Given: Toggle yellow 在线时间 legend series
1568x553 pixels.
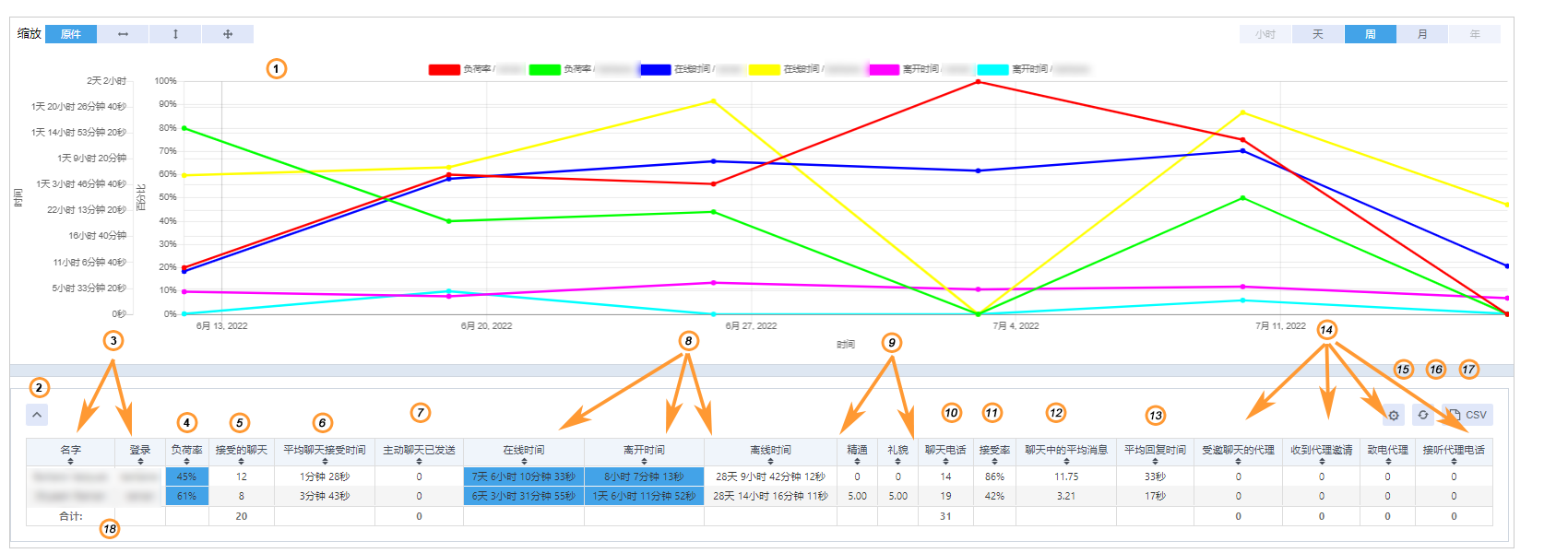Looking at the screenshot, I should tap(805, 69).
